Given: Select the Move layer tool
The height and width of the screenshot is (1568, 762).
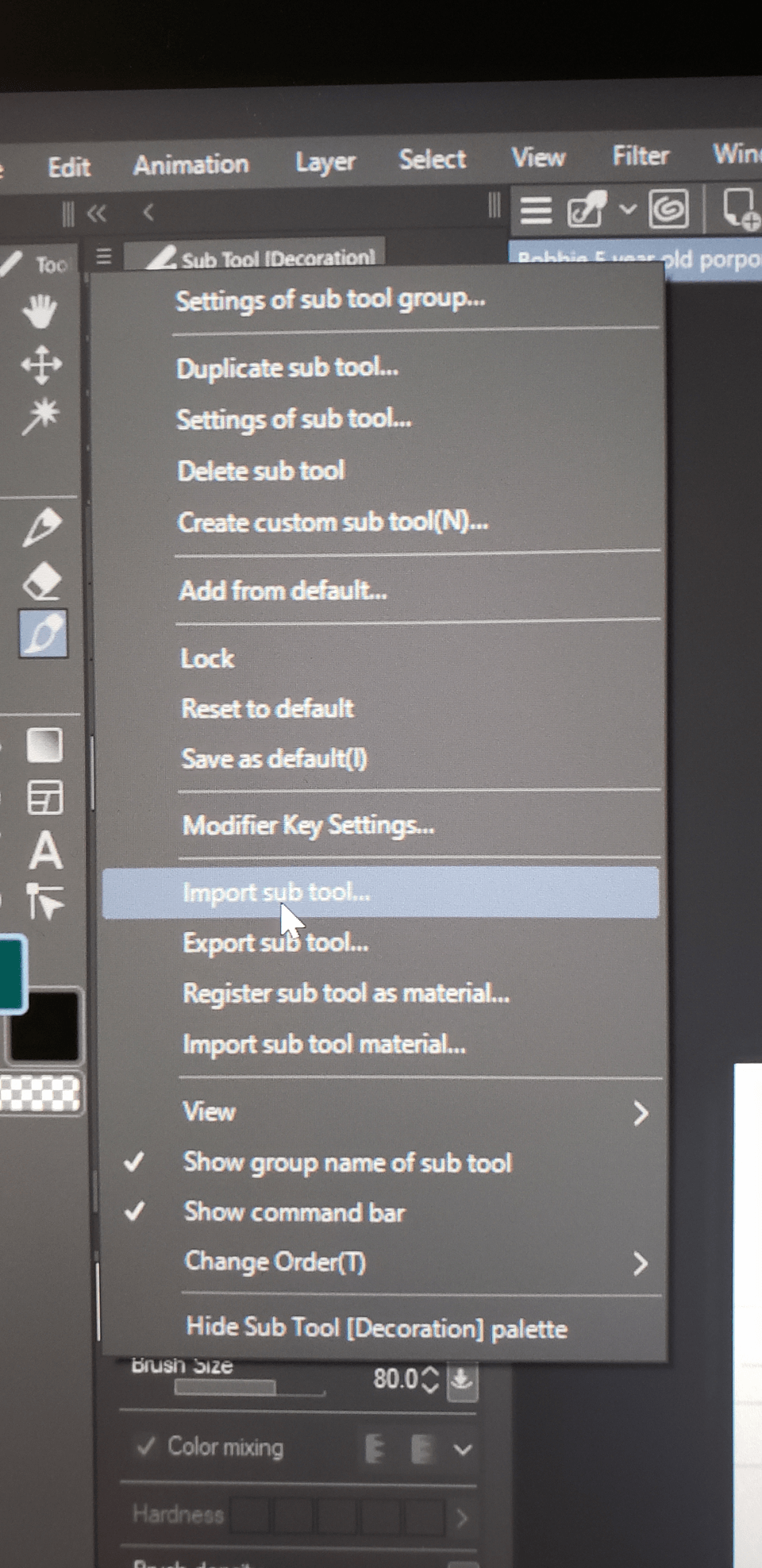Looking at the screenshot, I should click(41, 364).
